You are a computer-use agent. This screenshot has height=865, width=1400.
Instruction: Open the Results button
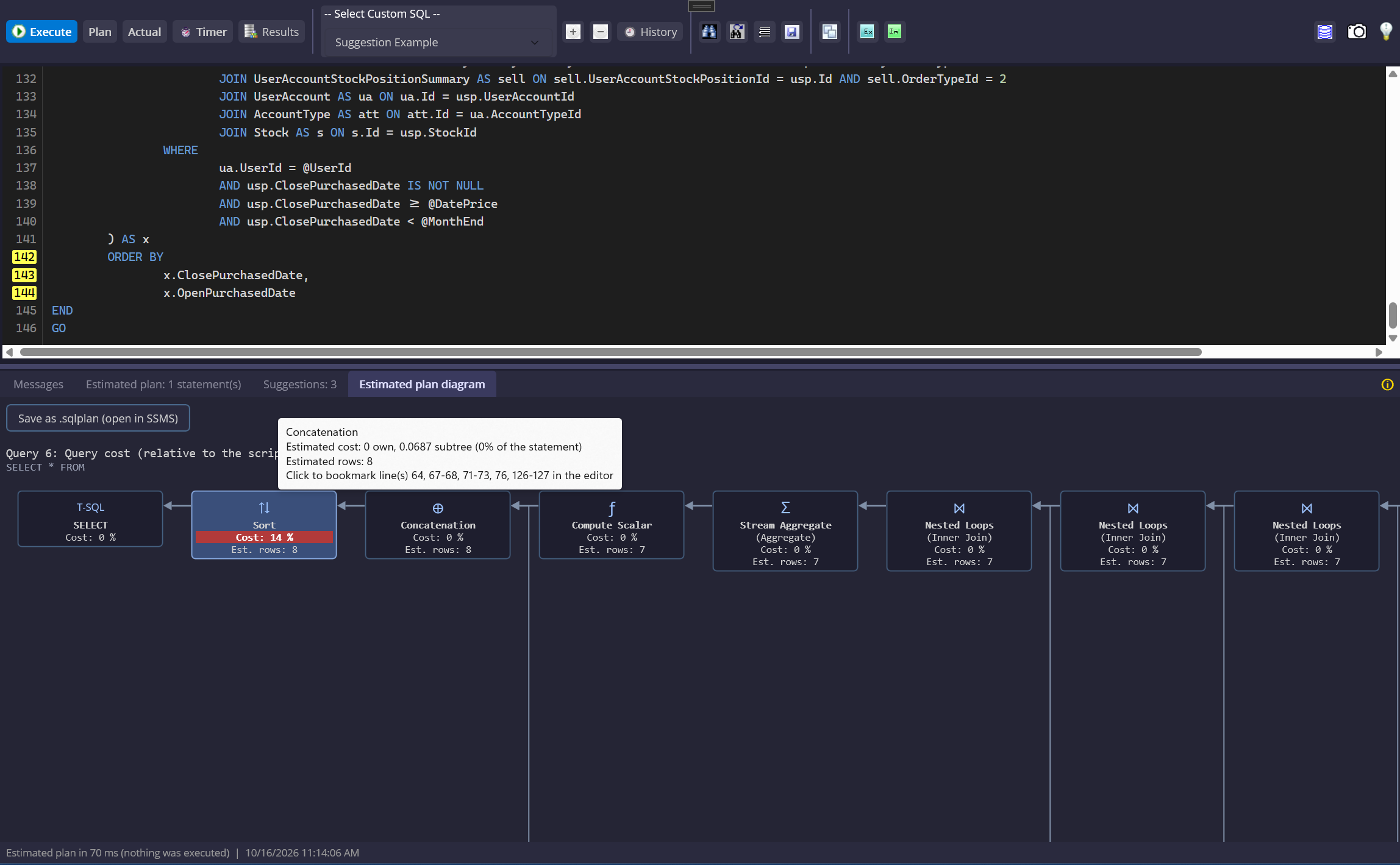click(272, 32)
